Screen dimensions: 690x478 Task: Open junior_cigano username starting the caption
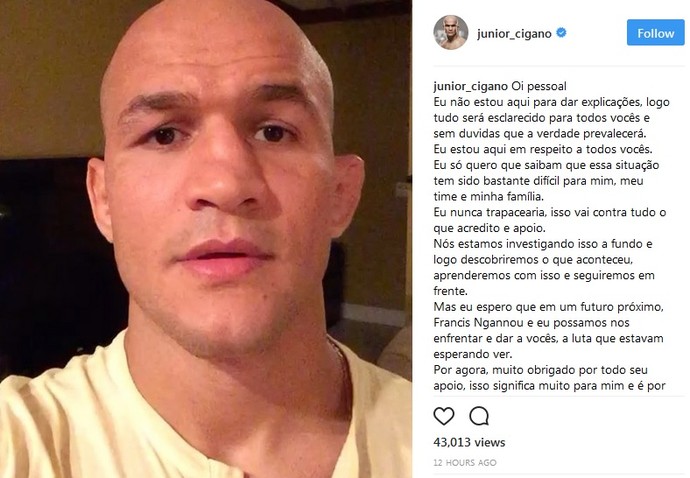tap(470, 86)
